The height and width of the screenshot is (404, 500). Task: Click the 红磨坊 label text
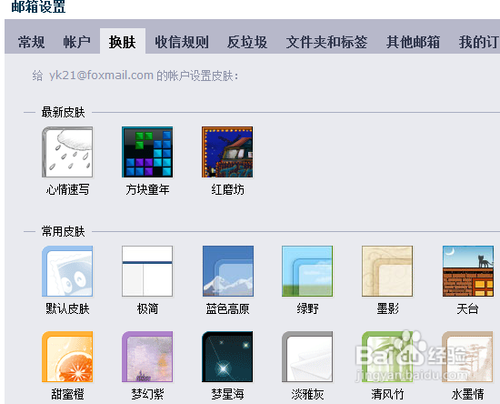(x=228, y=190)
